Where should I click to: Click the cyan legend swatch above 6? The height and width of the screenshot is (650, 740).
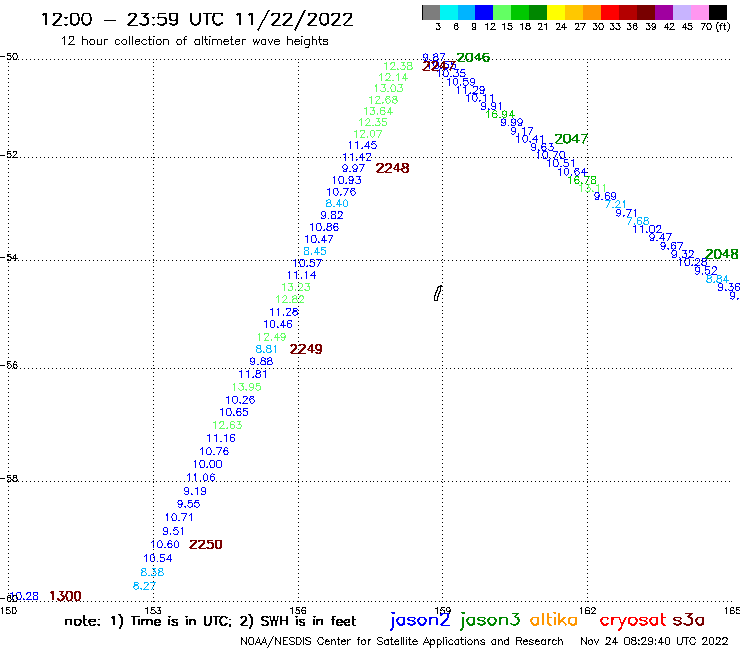pos(449,12)
